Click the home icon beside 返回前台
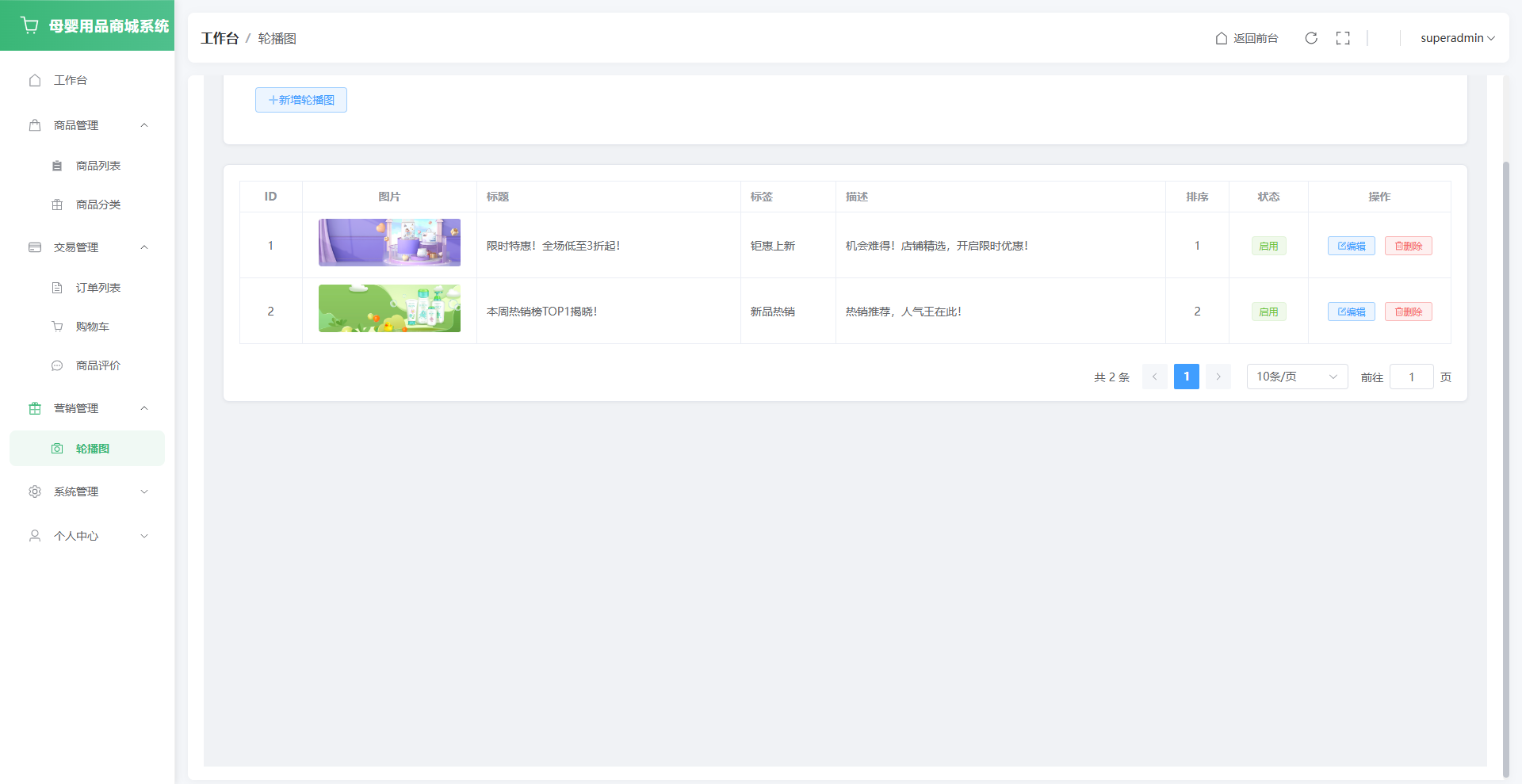Viewport: 1522px width, 784px height. point(1222,38)
